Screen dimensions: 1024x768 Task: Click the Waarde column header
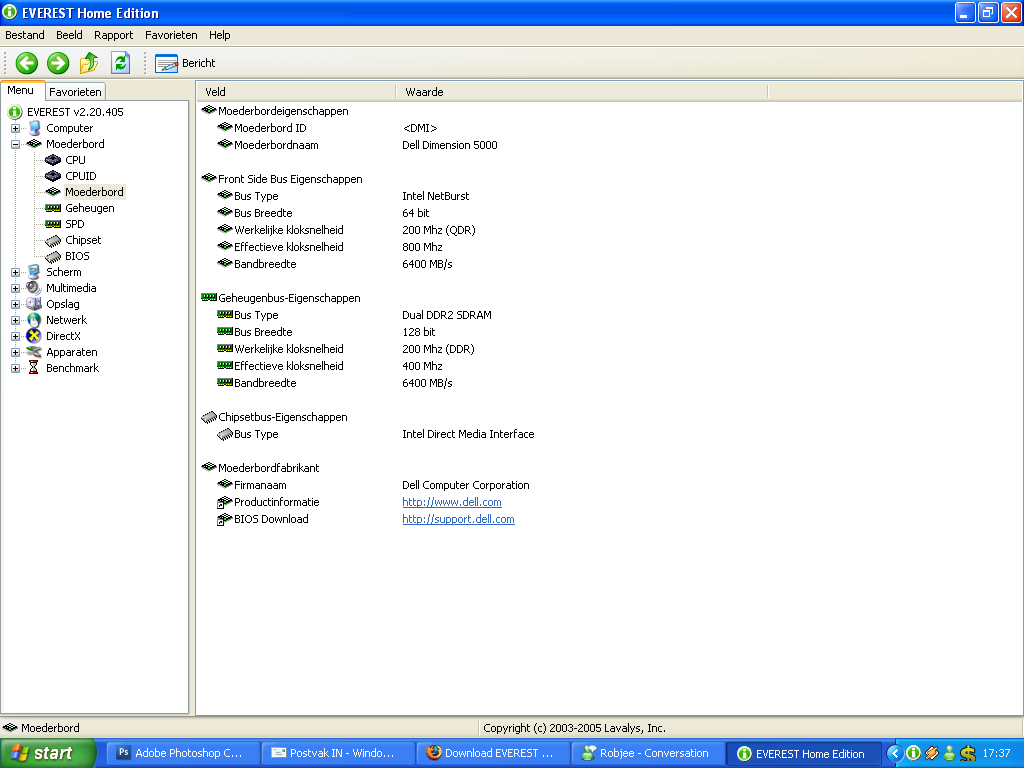583,92
